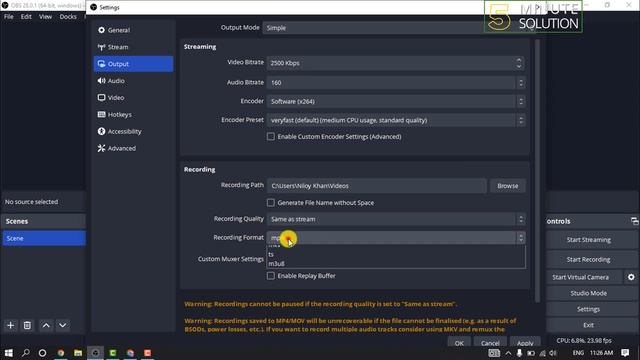
Task: Open the Docks menu in OBS
Action: (68, 17)
